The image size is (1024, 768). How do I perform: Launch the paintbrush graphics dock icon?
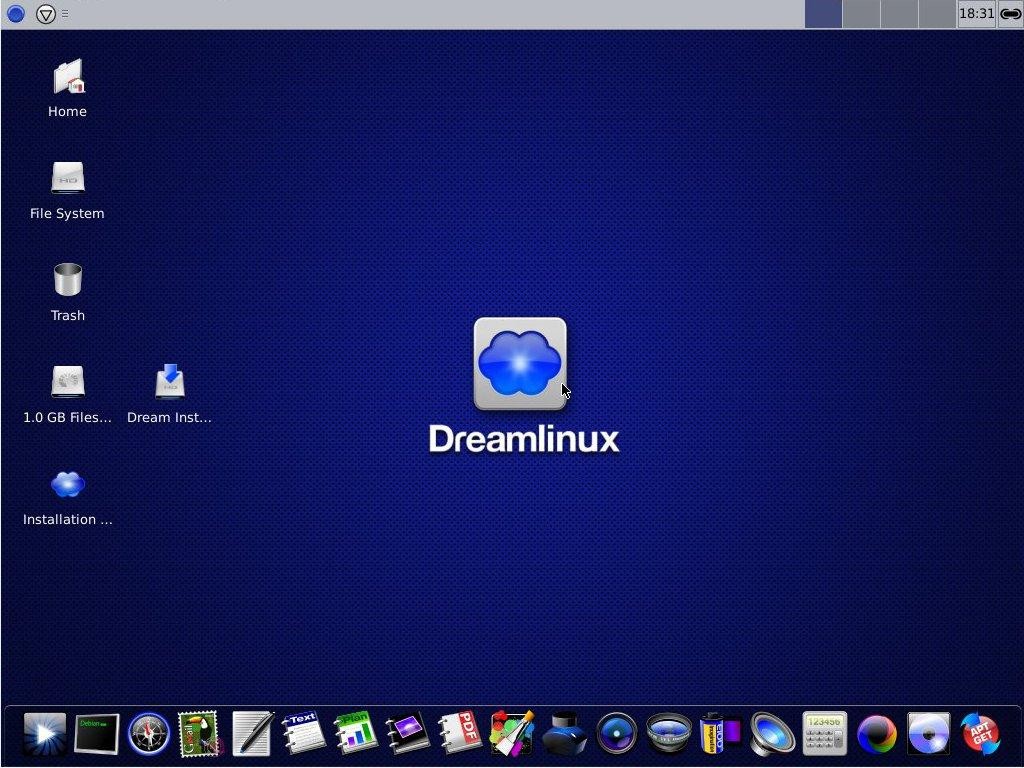pyautogui.click(x=512, y=734)
